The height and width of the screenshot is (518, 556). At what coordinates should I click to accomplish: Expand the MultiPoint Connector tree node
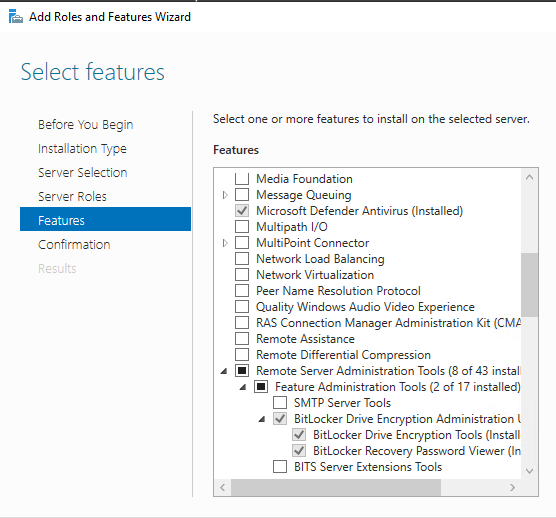coord(225,243)
